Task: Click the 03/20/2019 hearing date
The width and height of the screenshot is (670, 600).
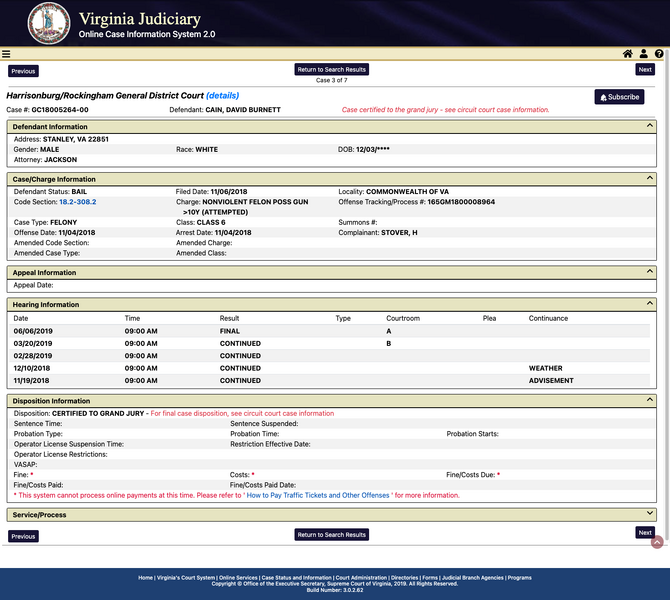Action: tap(33, 344)
